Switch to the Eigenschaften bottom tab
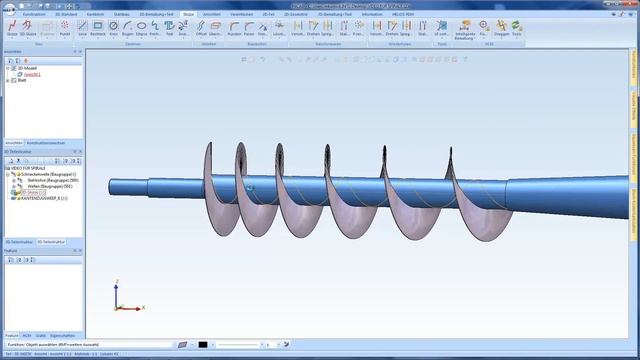Screen dimensions: 640x360 (x=62, y=336)
